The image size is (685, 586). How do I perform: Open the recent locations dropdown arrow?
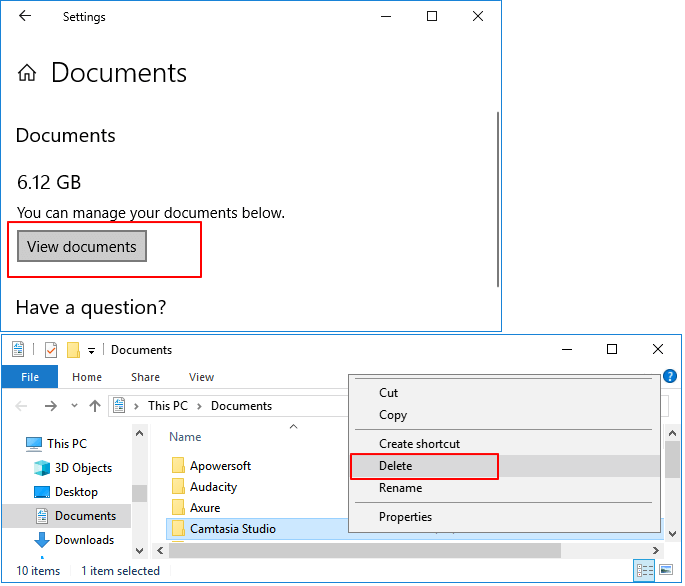(73, 406)
